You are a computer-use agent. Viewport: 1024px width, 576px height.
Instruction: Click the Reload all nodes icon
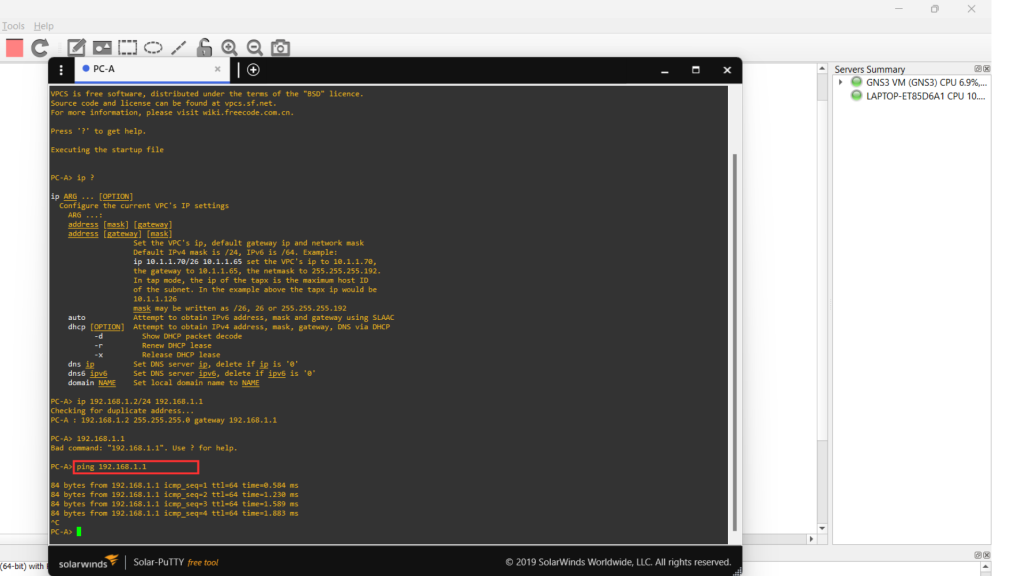pyautogui.click(x=40, y=47)
